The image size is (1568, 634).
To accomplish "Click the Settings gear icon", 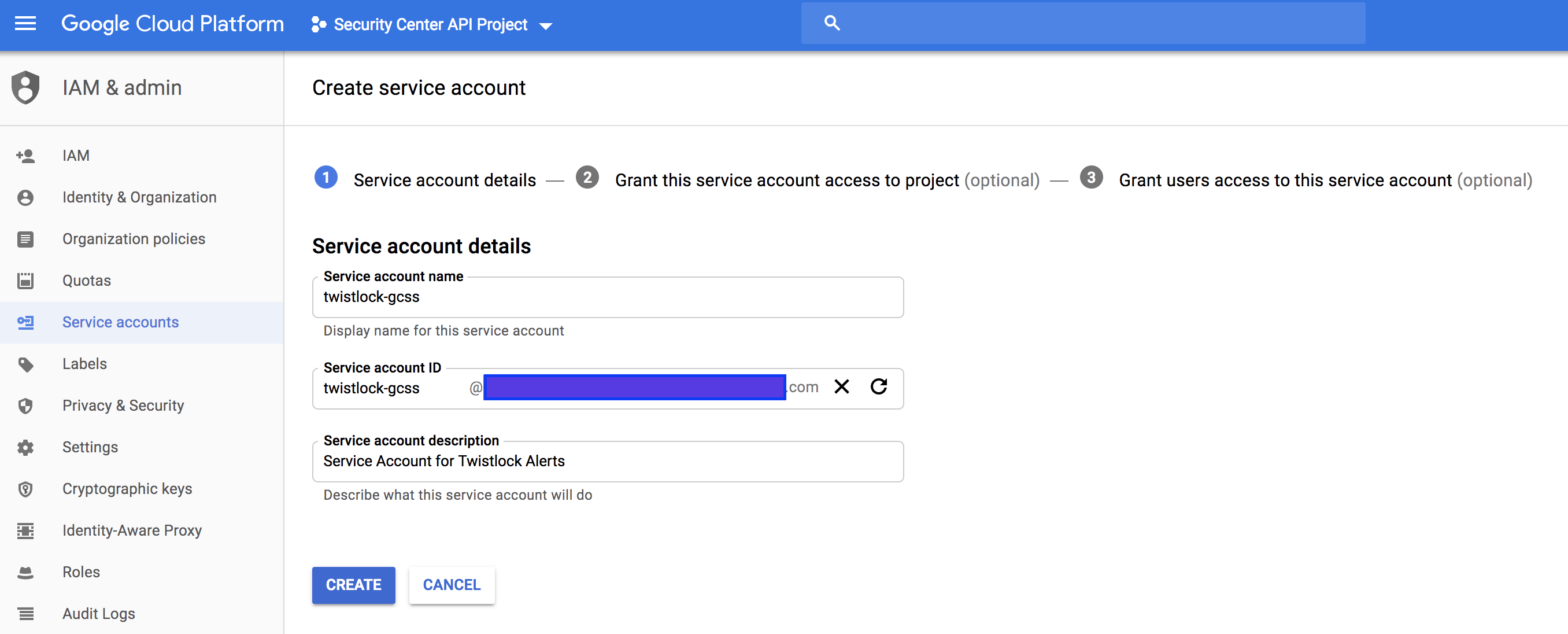I will click(x=25, y=448).
